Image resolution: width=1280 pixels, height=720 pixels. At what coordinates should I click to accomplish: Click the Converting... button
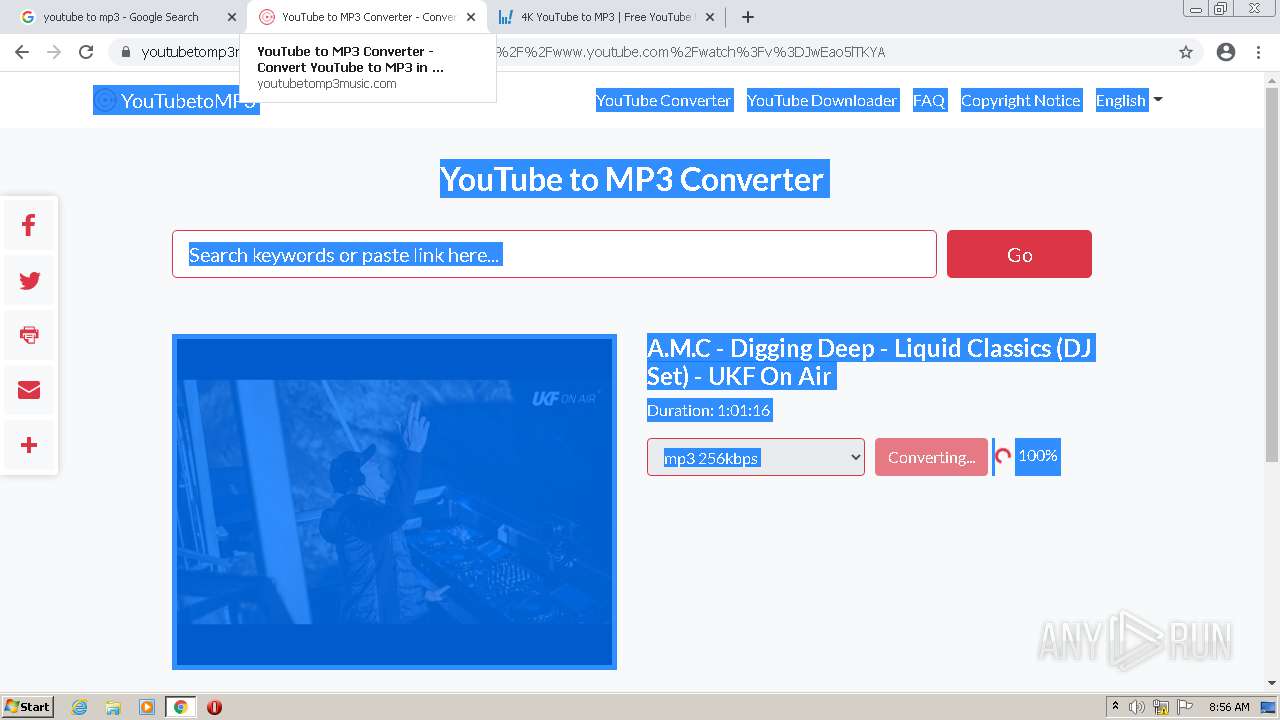[931, 457]
